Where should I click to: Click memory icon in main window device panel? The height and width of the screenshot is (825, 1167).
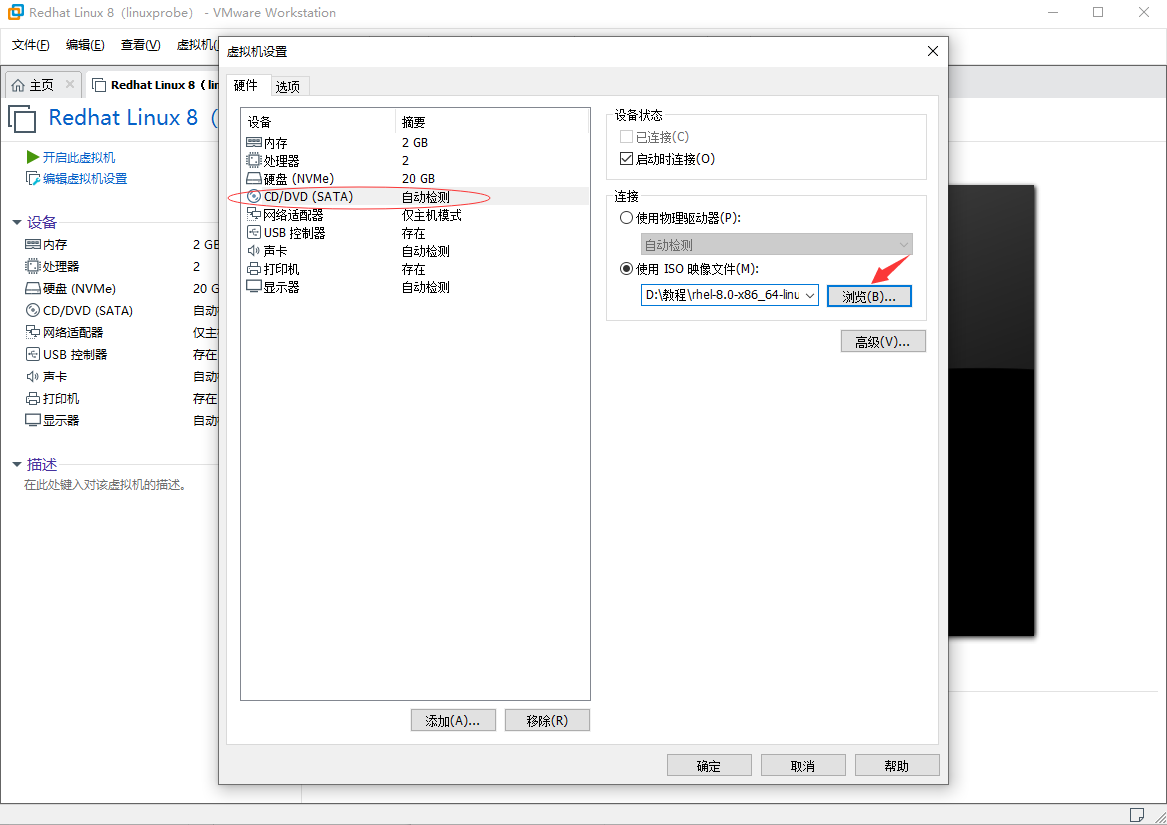(x=33, y=244)
